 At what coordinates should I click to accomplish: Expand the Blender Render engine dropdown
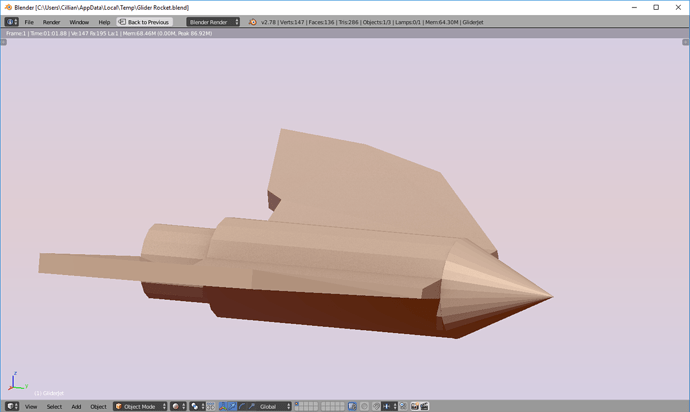(x=213, y=22)
